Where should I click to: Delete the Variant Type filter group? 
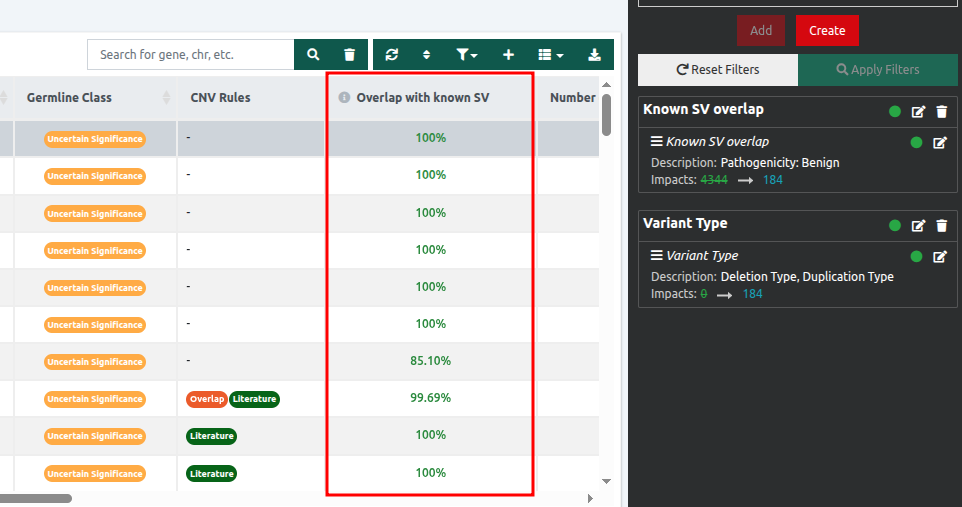[941, 226]
